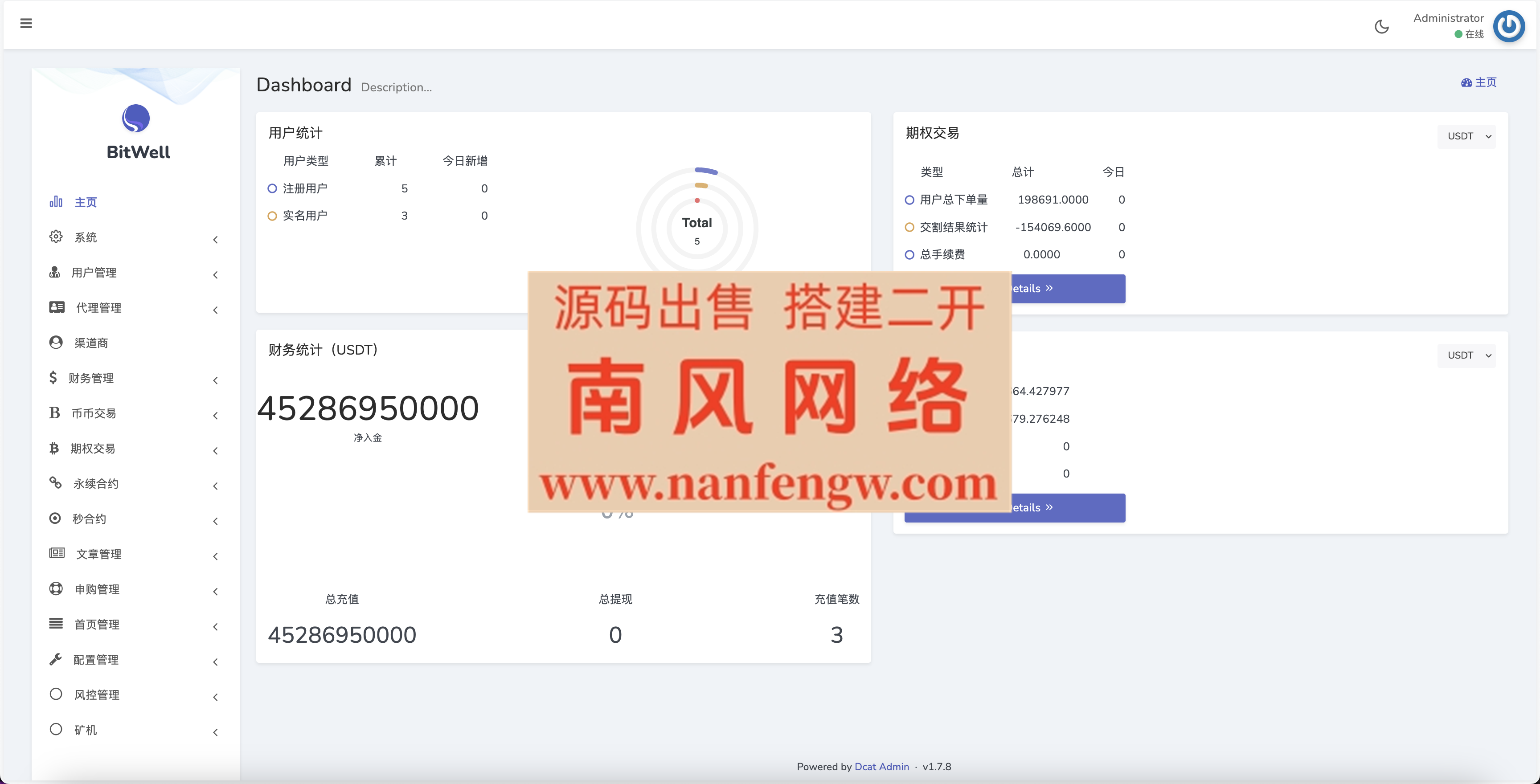Select the 永续合约 link icon
The width and height of the screenshot is (1540, 784).
coord(55,483)
